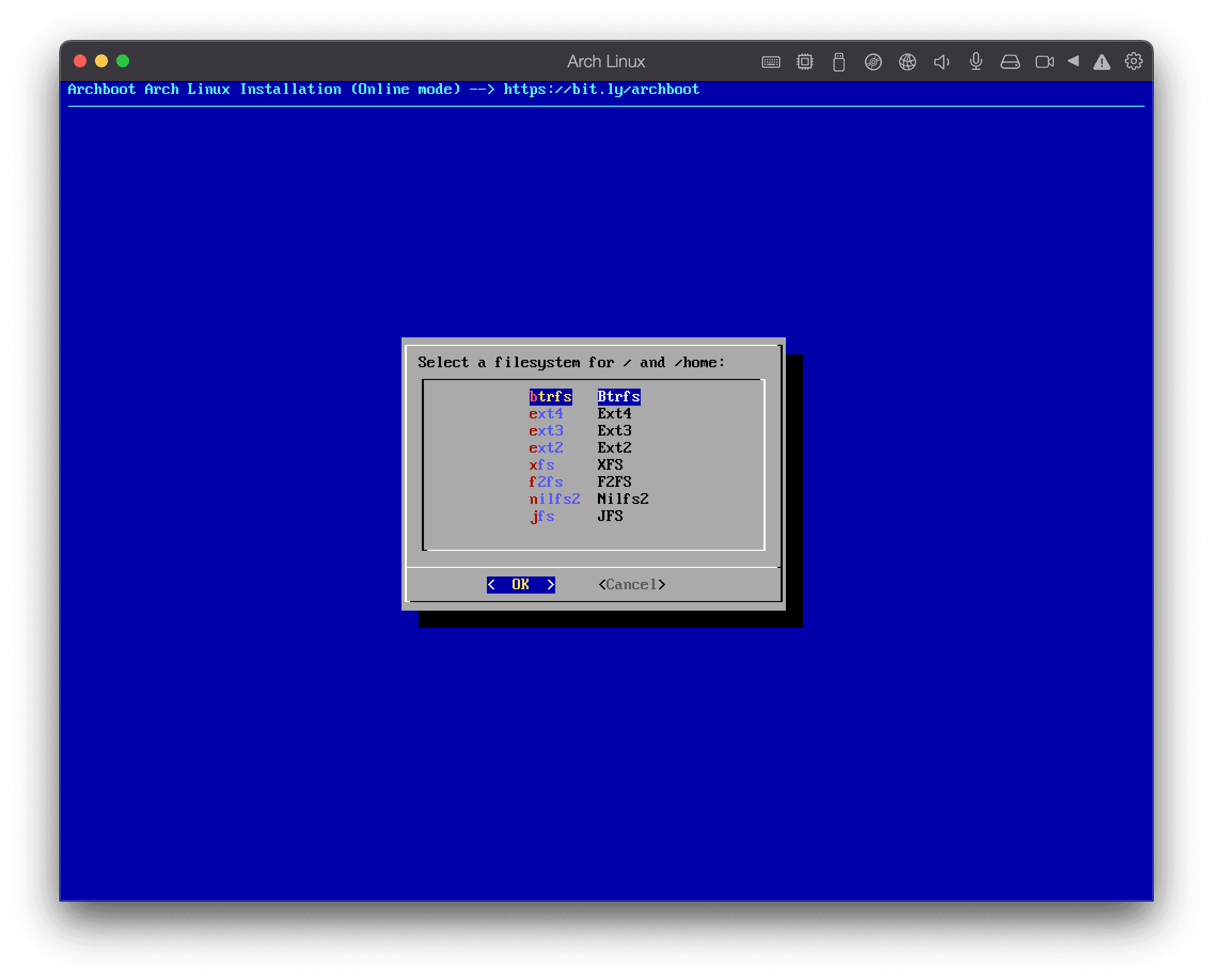Click the JFS description label
The height and width of the screenshot is (980, 1213).
[x=610, y=516]
